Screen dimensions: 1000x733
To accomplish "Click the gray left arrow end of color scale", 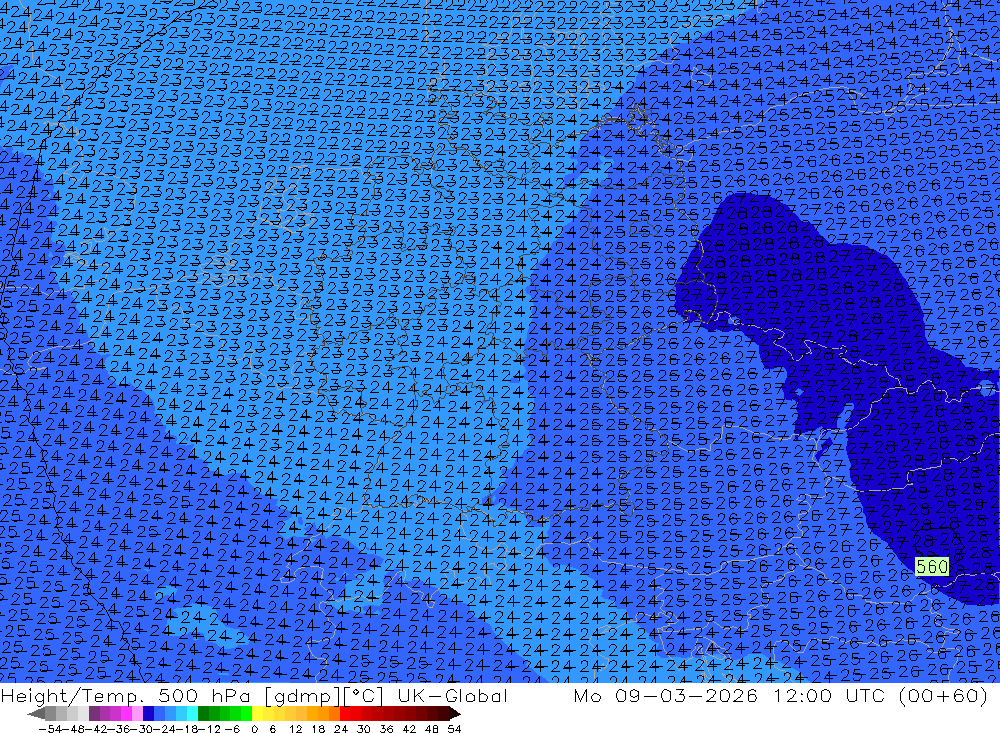I will [x=36, y=714].
